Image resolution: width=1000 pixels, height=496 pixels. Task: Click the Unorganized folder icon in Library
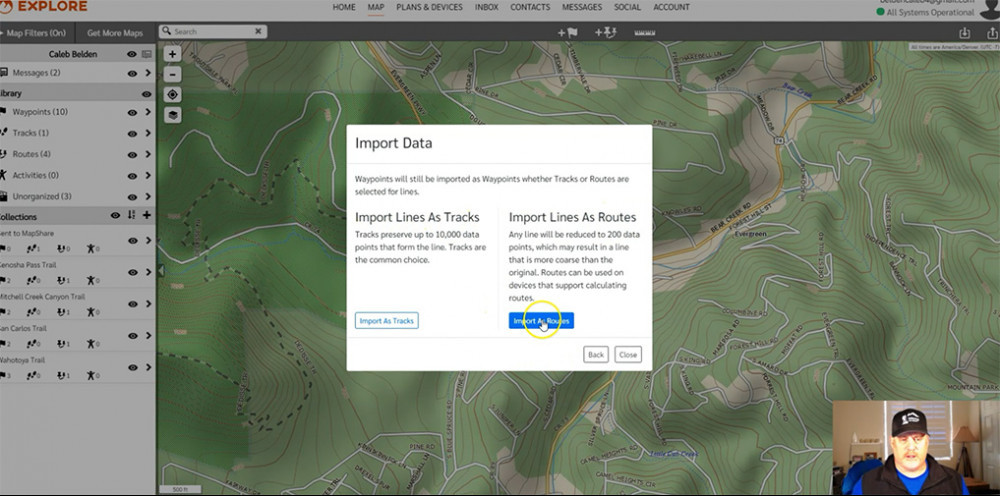click(3, 196)
